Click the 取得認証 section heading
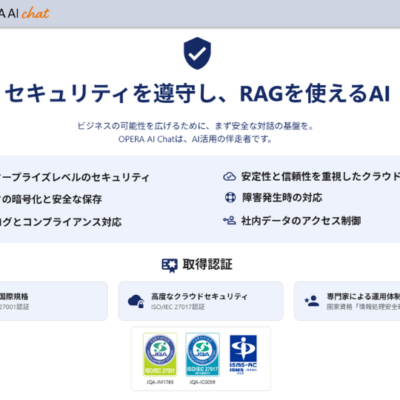This screenshot has height=400, width=400. click(207, 265)
